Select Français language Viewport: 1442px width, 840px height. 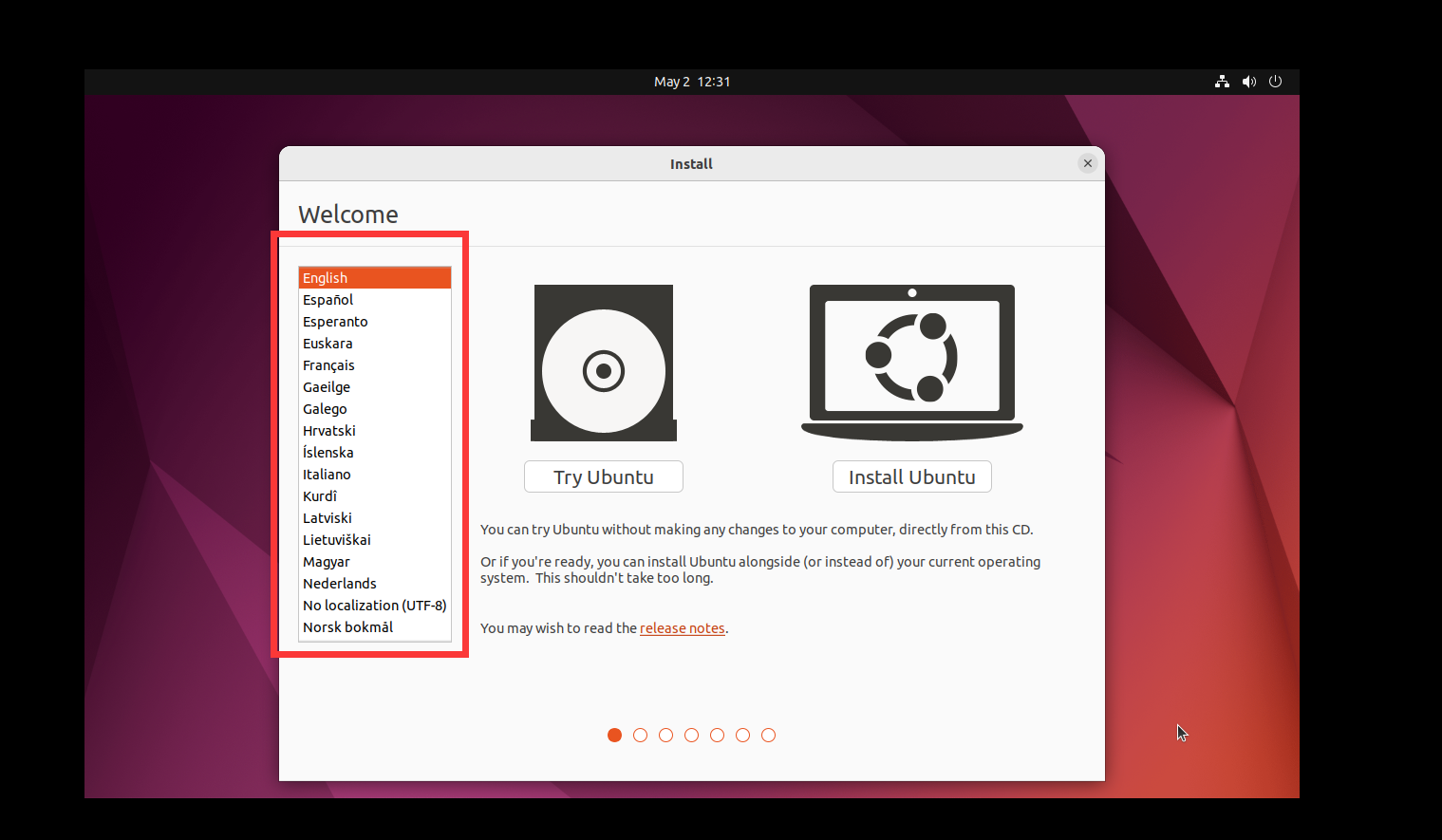pyautogui.click(x=375, y=365)
